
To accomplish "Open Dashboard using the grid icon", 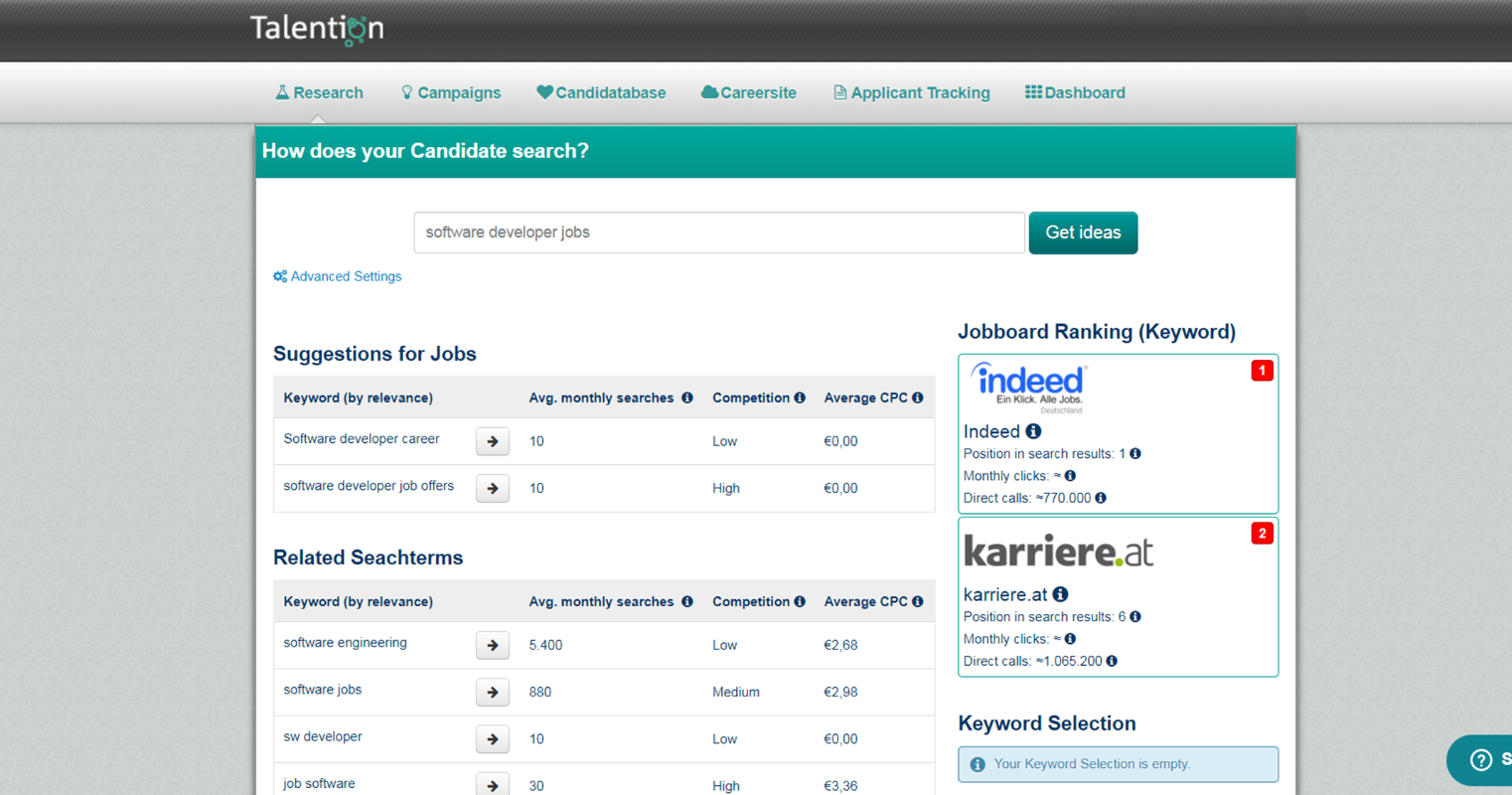I will click(1033, 92).
